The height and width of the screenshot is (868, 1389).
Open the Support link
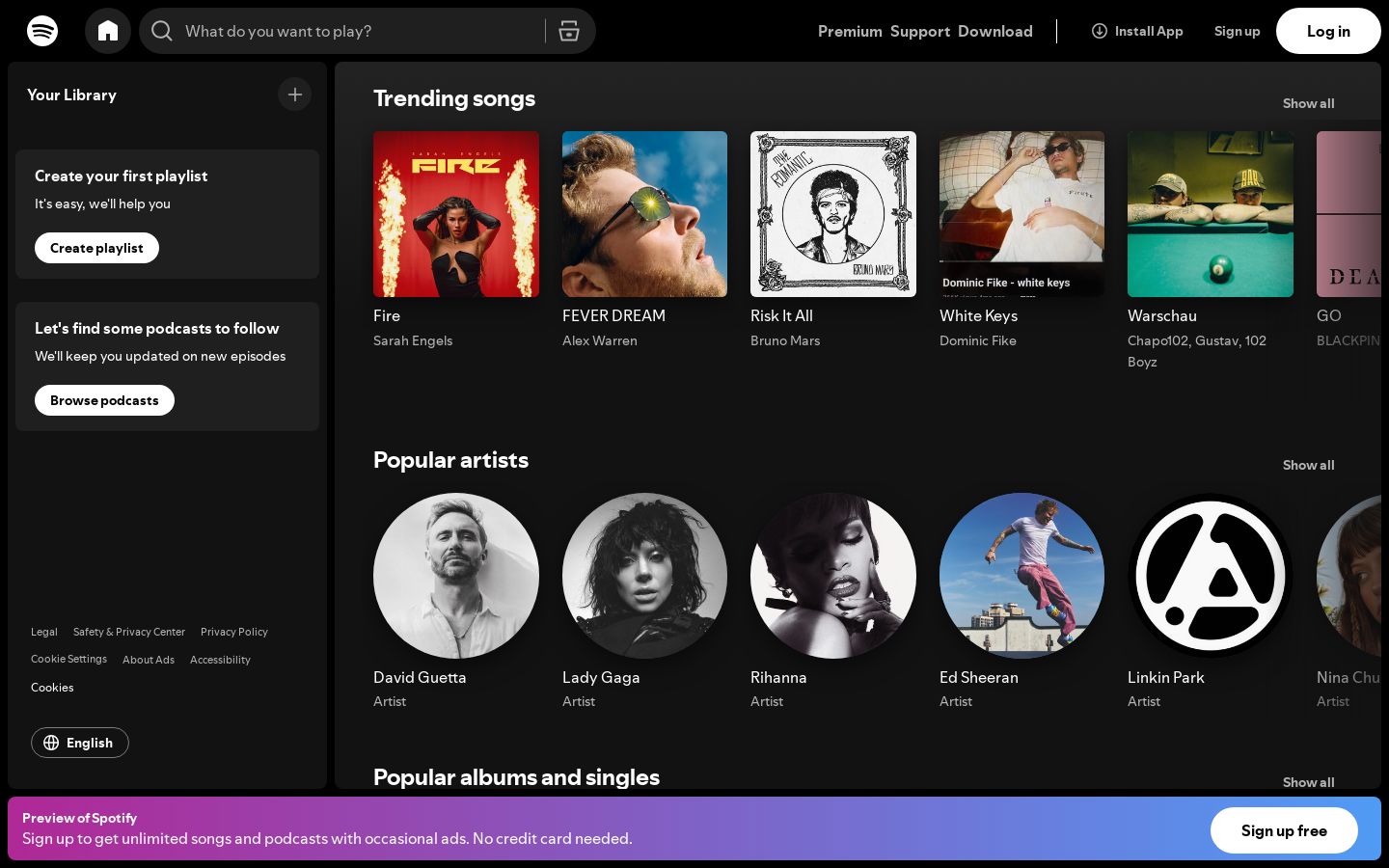pyautogui.click(x=920, y=31)
